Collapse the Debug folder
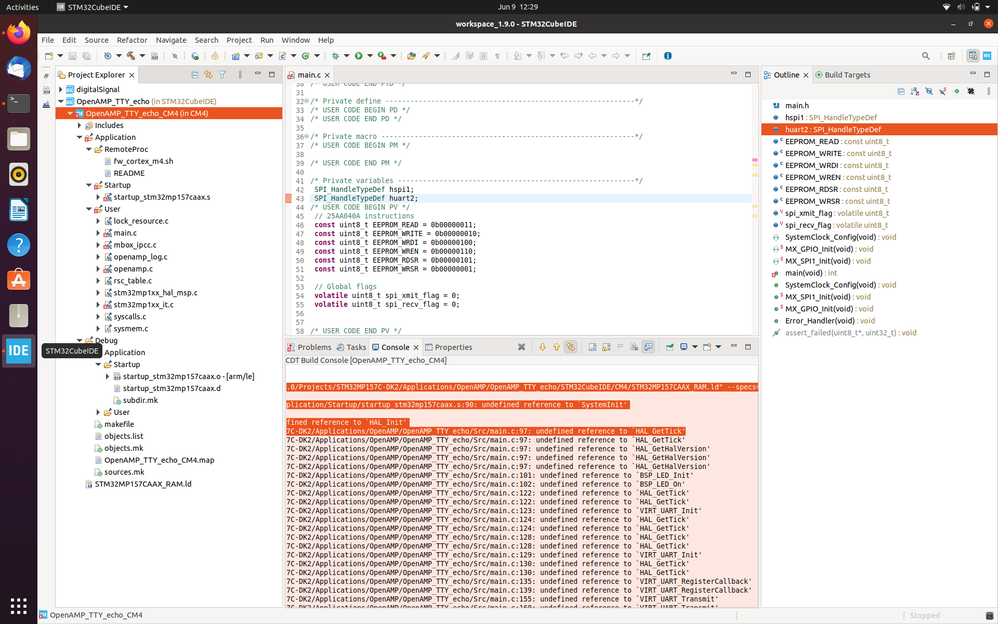 tap(80, 341)
